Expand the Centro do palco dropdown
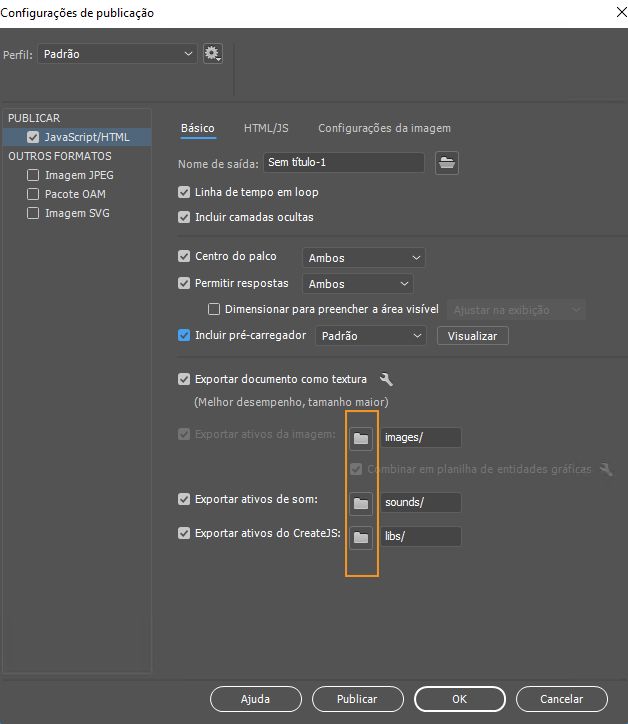The height and width of the screenshot is (724, 628). (x=363, y=258)
